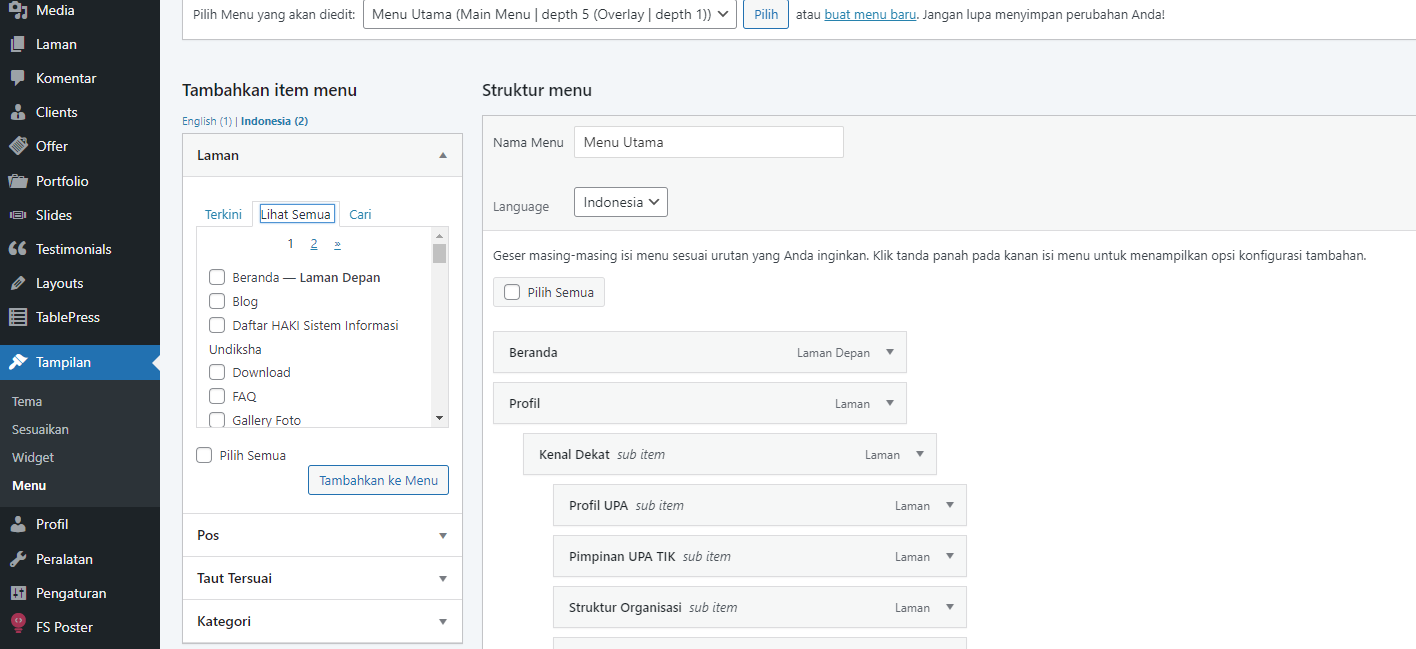The height and width of the screenshot is (649, 1416).
Task: Open TablePress via its table icon
Action: click(18, 317)
